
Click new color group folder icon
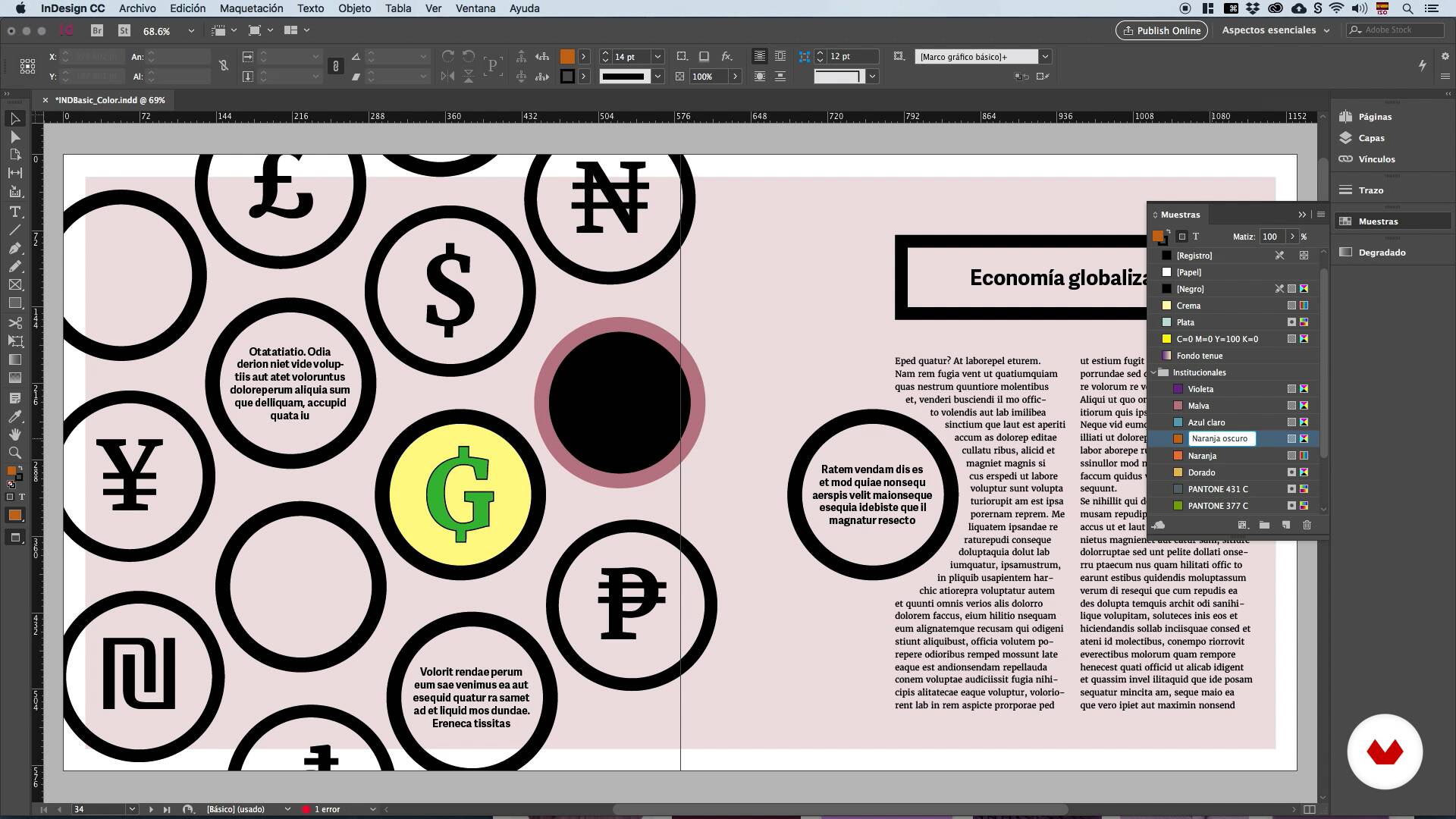click(x=1264, y=525)
